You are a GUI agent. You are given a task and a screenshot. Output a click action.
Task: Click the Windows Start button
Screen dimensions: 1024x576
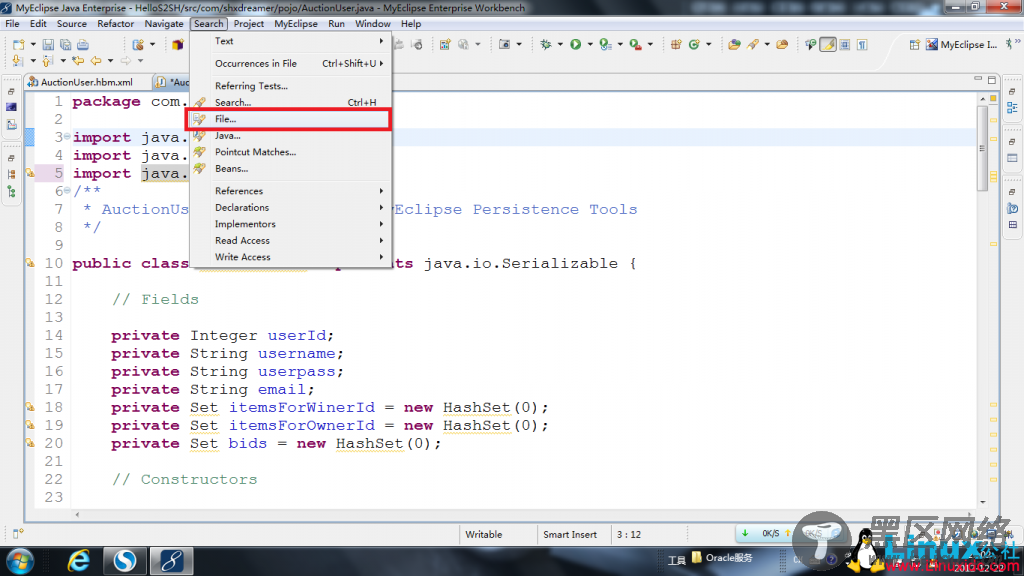(20, 561)
